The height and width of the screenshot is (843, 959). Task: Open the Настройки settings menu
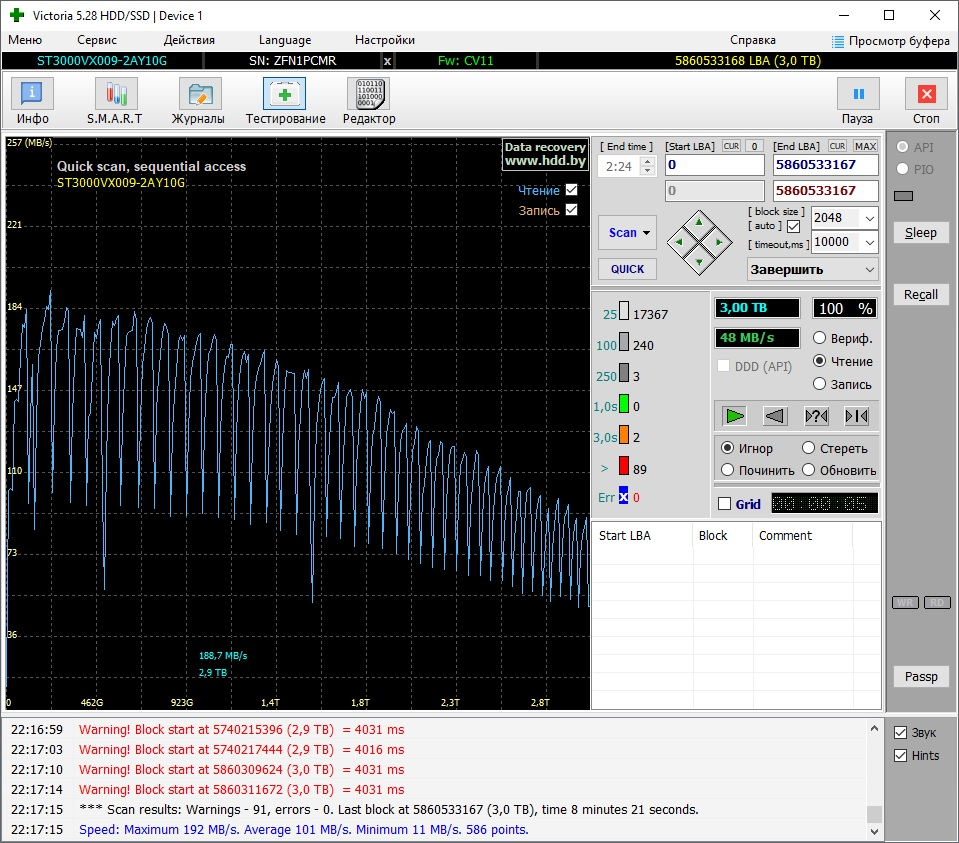[x=384, y=40]
